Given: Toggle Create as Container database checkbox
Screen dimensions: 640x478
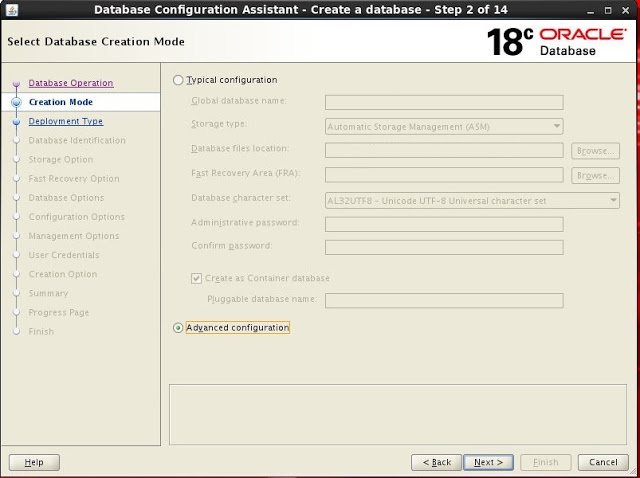Looking at the screenshot, I should pyautogui.click(x=196, y=278).
